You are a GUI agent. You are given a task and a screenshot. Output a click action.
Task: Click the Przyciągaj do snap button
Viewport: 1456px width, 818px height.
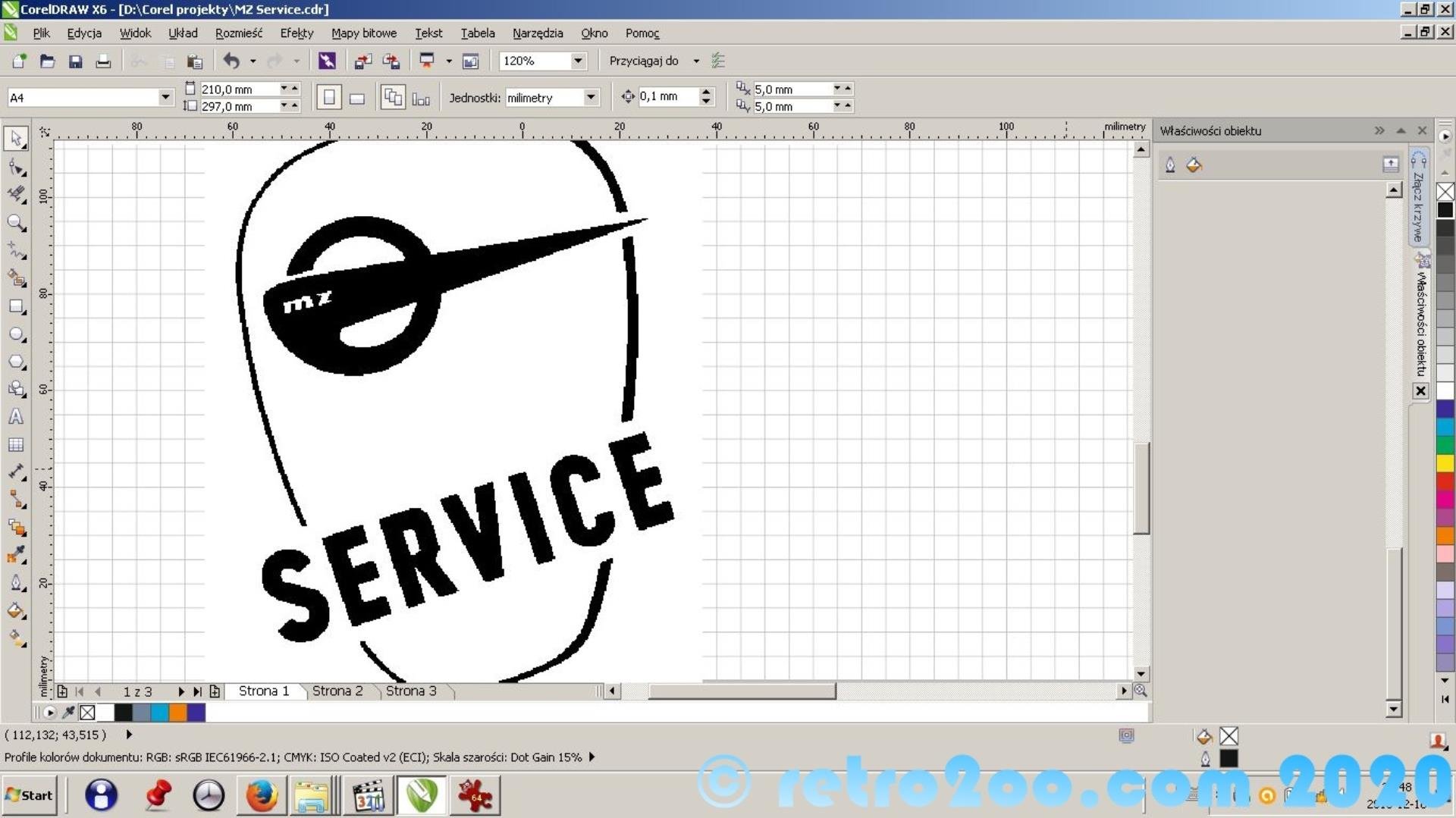pyautogui.click(x=644, y=61)
